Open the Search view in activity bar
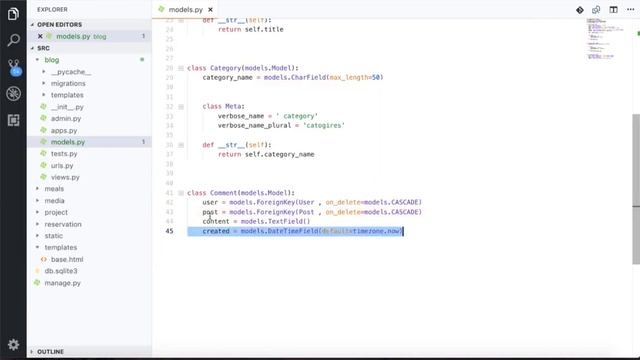Screen dimensions: 640x360 coord(13,40)
